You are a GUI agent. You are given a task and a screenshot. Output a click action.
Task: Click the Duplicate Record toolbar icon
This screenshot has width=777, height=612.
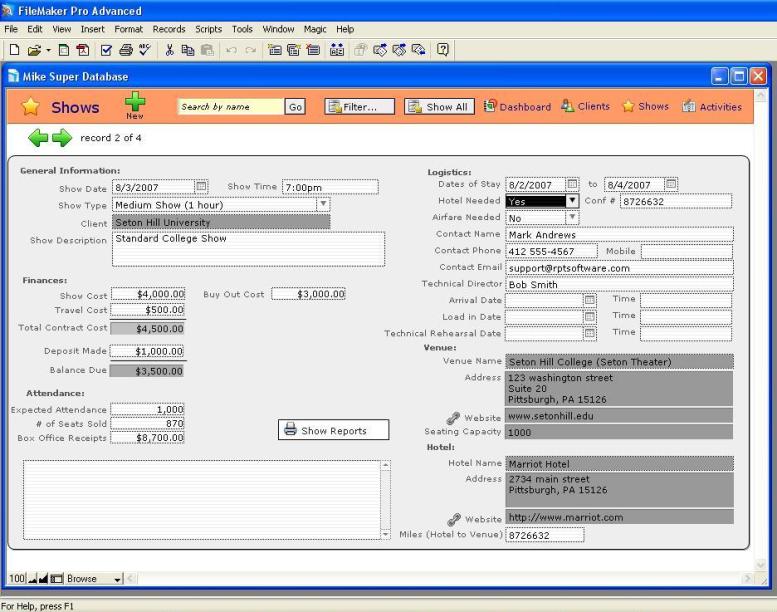294,50
